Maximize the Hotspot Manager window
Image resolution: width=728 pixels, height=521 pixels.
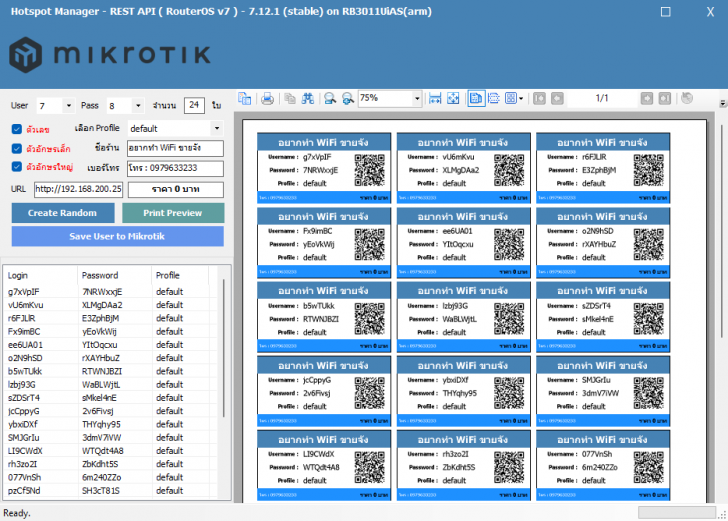click(665, 12)
